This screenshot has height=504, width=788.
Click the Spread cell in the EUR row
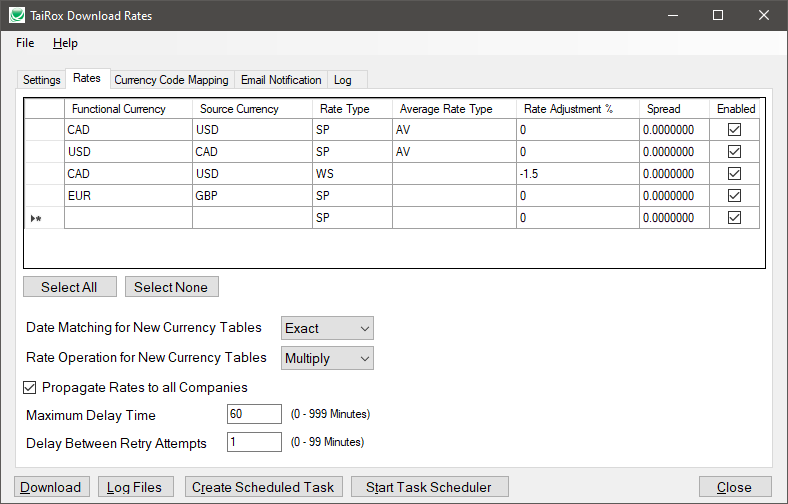(x=674, y=195)
